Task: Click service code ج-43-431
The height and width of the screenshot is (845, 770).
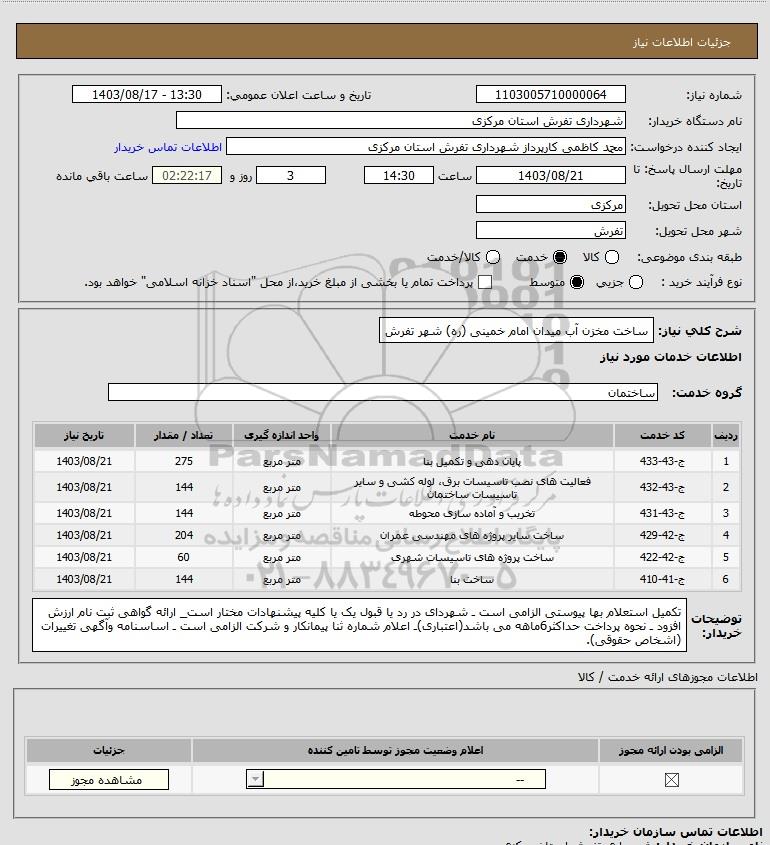Action: pos(662,513)
